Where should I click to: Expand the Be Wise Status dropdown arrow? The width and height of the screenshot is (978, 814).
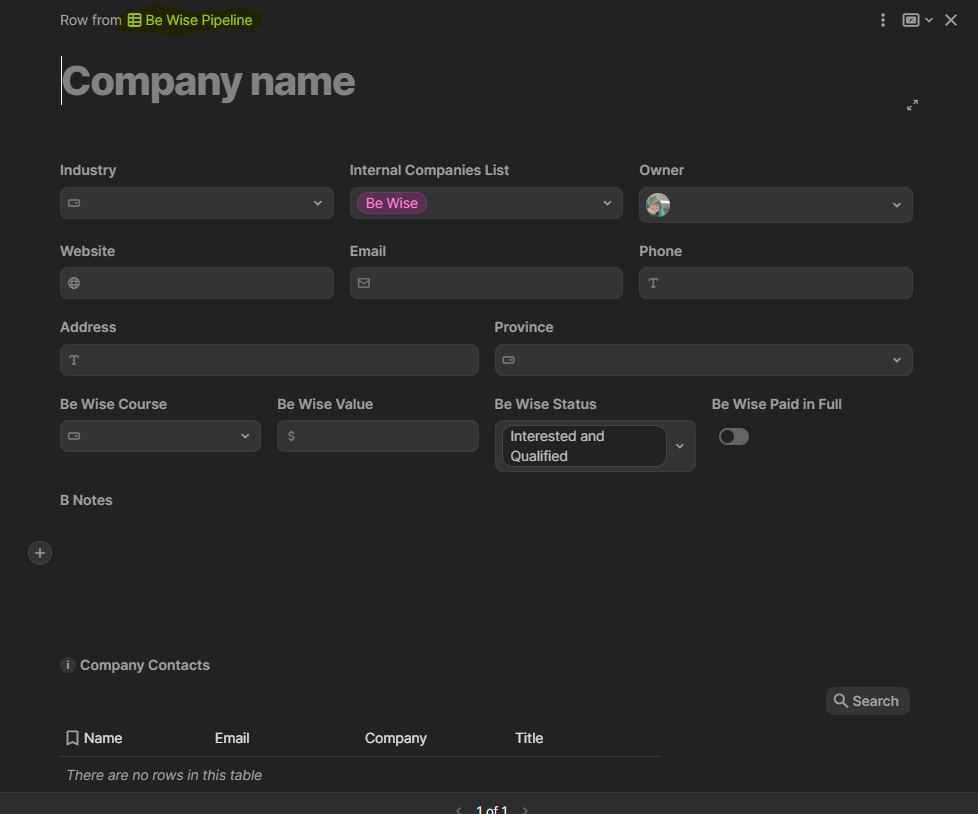680,446
